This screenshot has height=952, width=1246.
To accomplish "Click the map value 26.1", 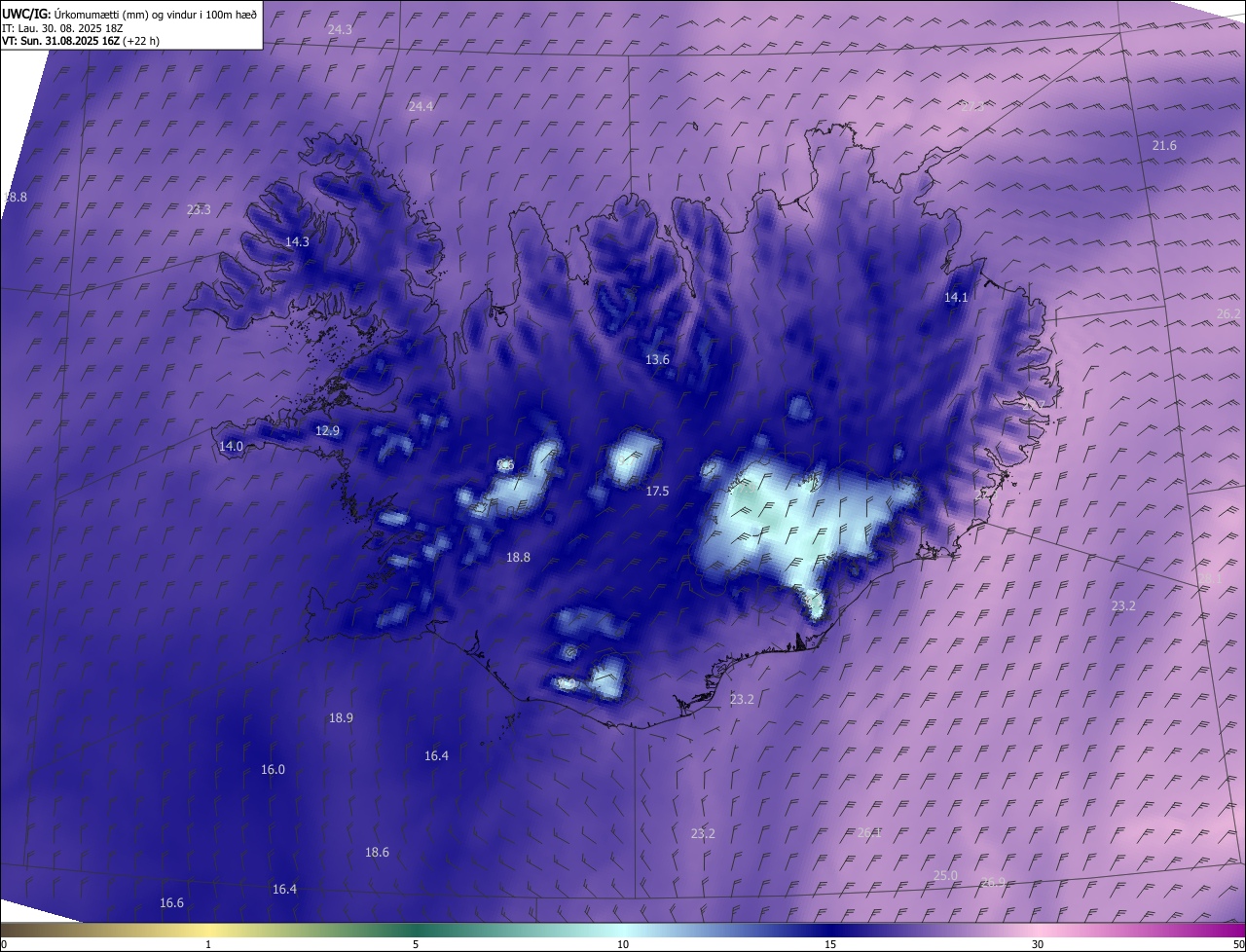I will [x=869, y=833].
